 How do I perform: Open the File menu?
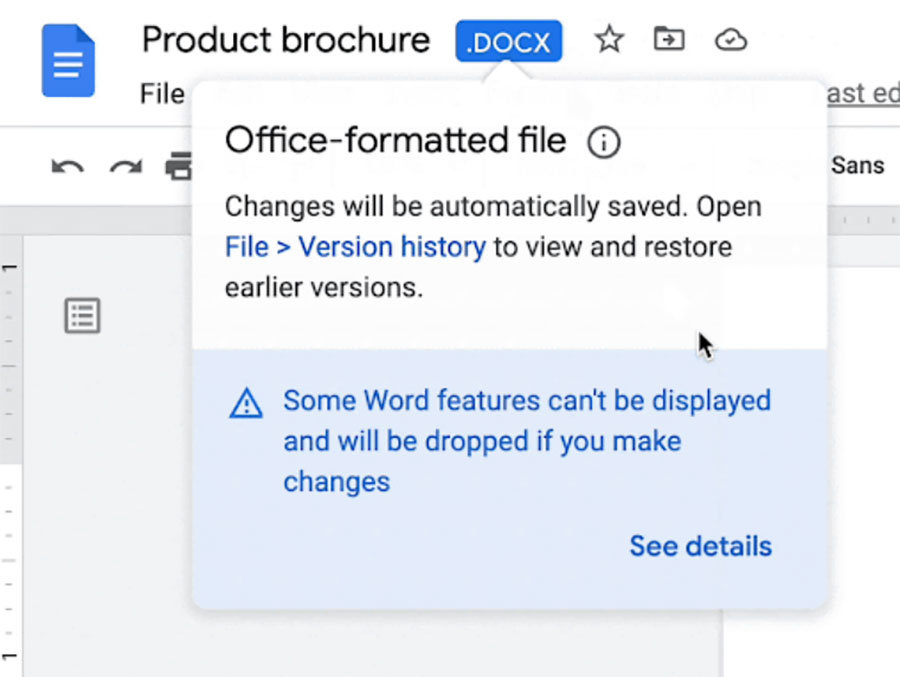(162, 94)
